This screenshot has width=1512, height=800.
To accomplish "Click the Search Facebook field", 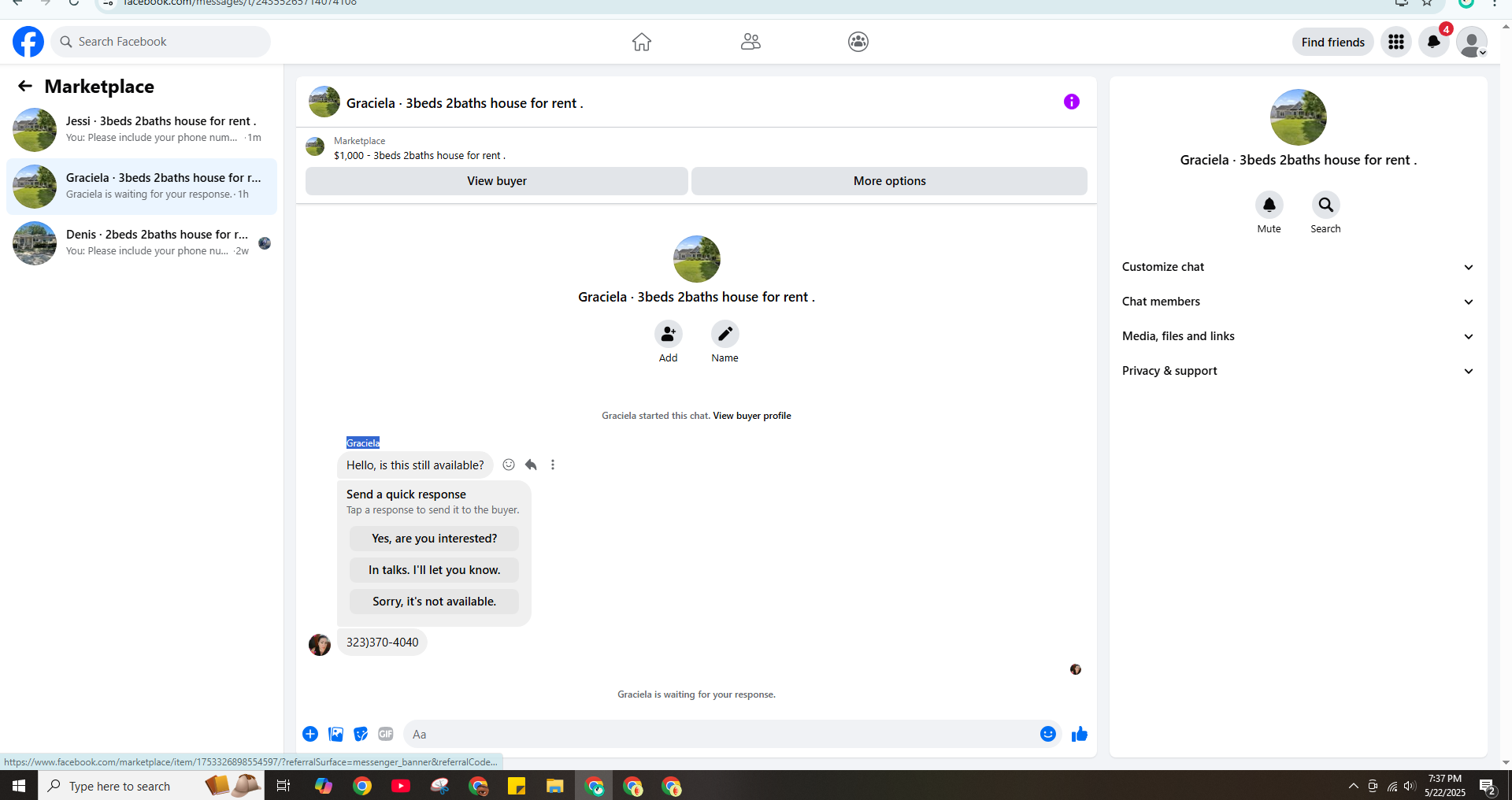I will (x=161, y=42).
